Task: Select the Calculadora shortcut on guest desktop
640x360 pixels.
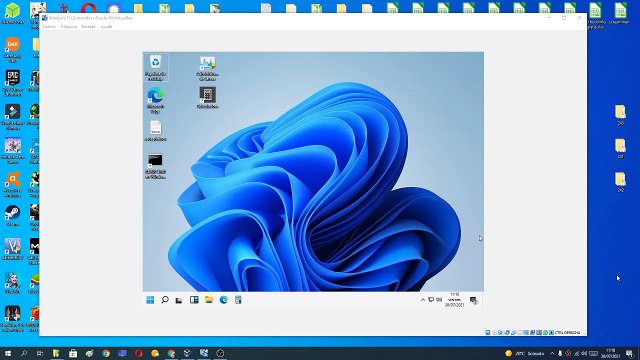Action: [207, 98]
